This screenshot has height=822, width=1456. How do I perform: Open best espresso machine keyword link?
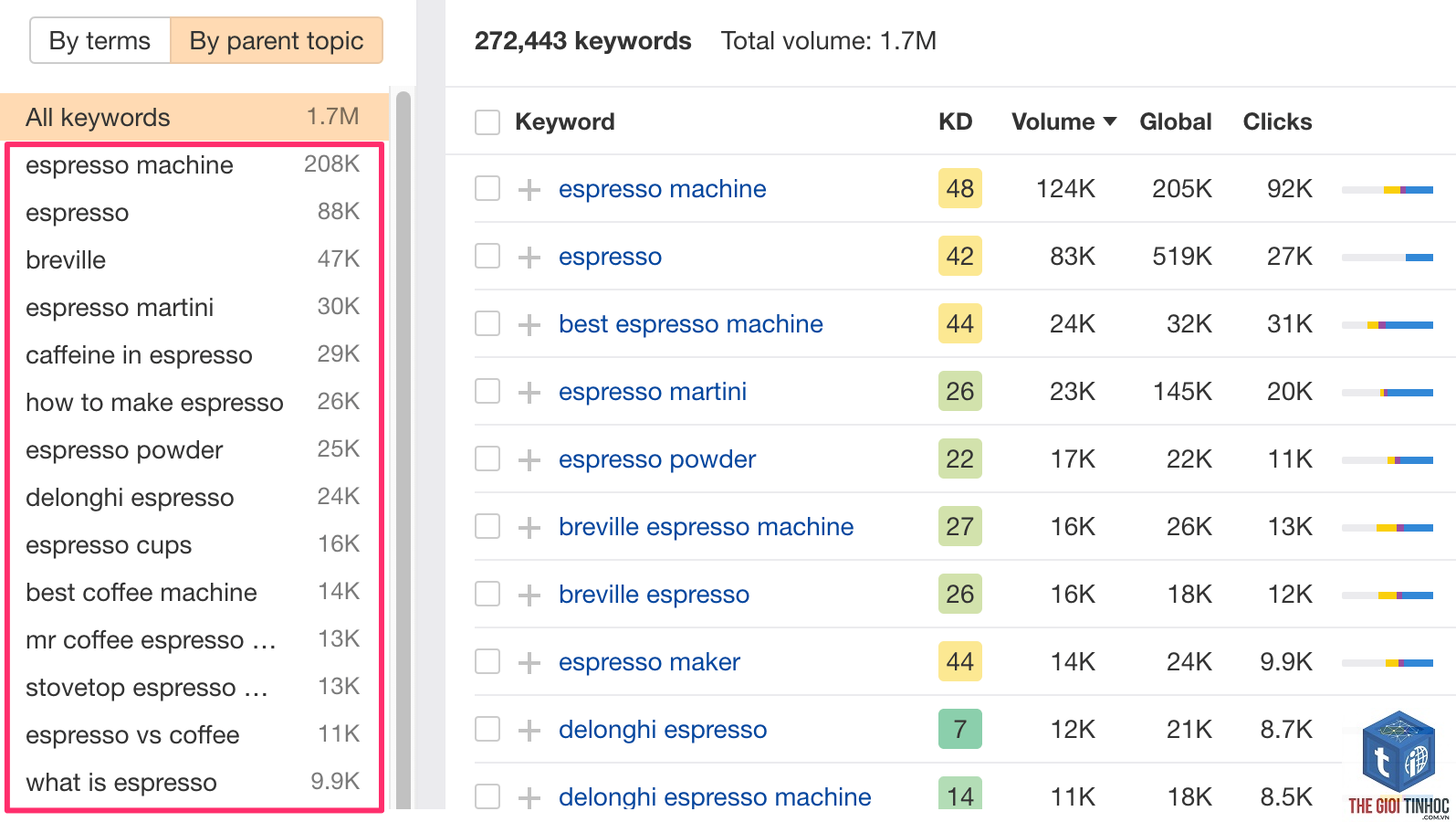[x=691, y=324]
